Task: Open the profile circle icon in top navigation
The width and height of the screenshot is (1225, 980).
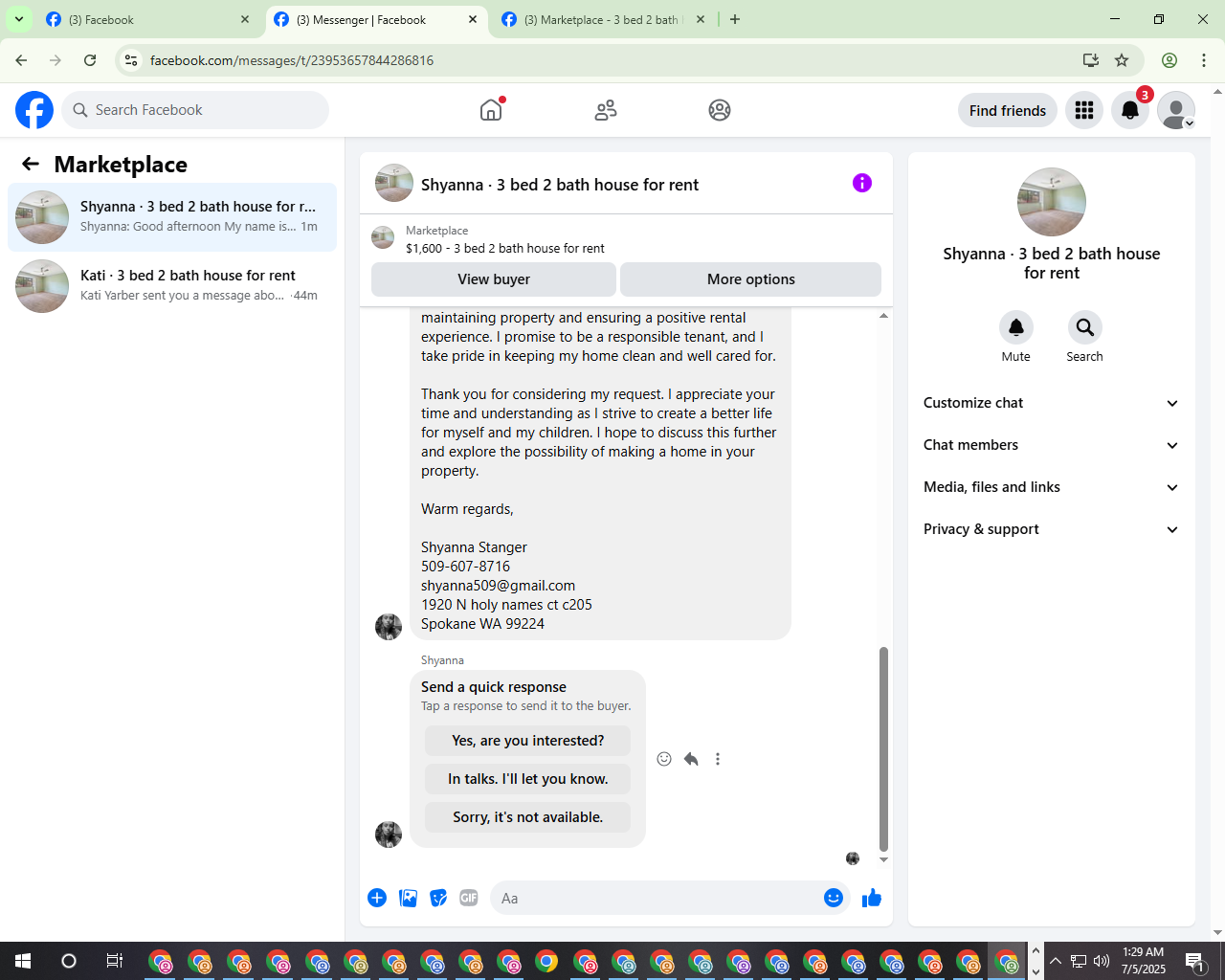Action: point(720,110)
